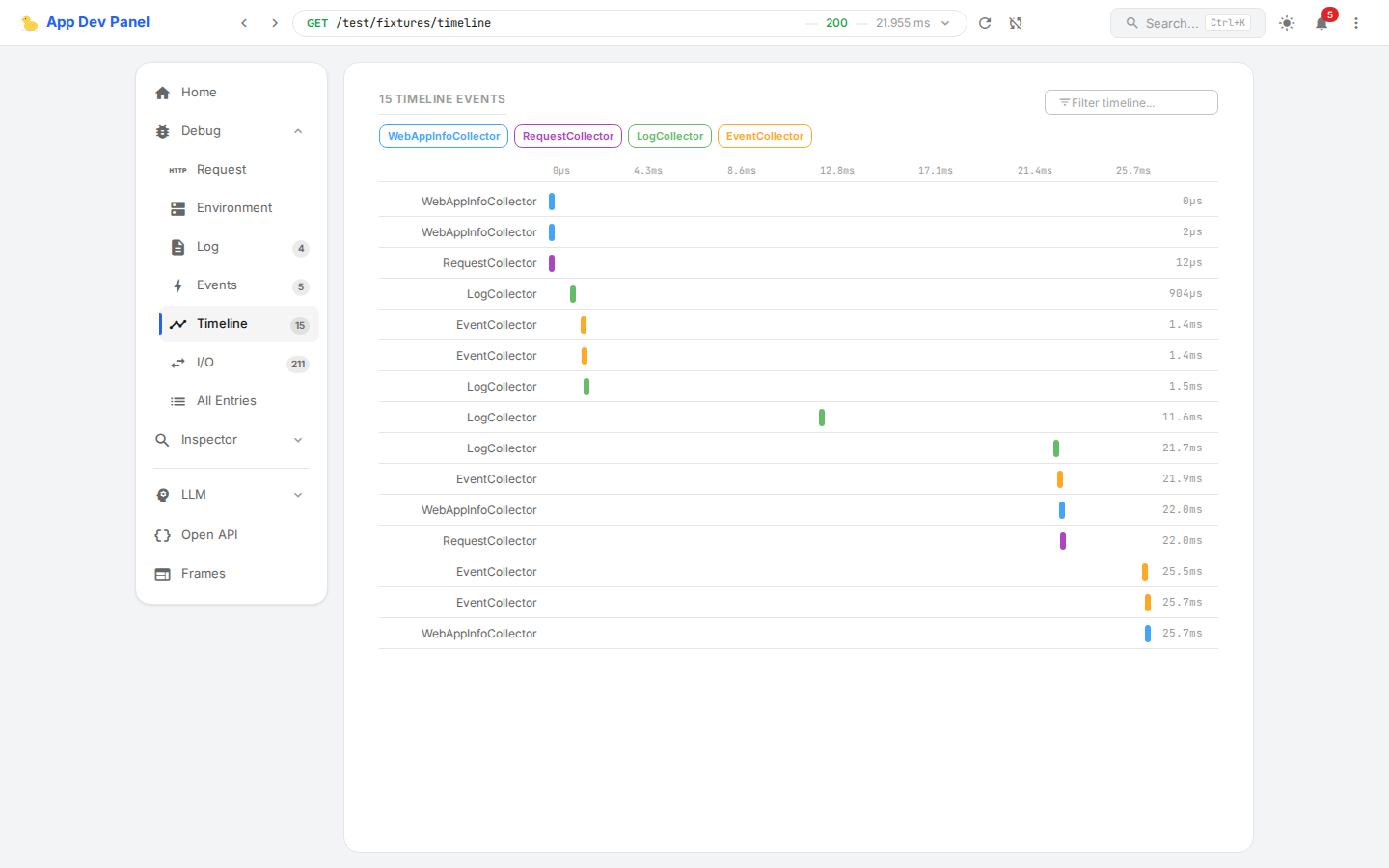Collapse the Debug sidebar section

coord(298,131)
